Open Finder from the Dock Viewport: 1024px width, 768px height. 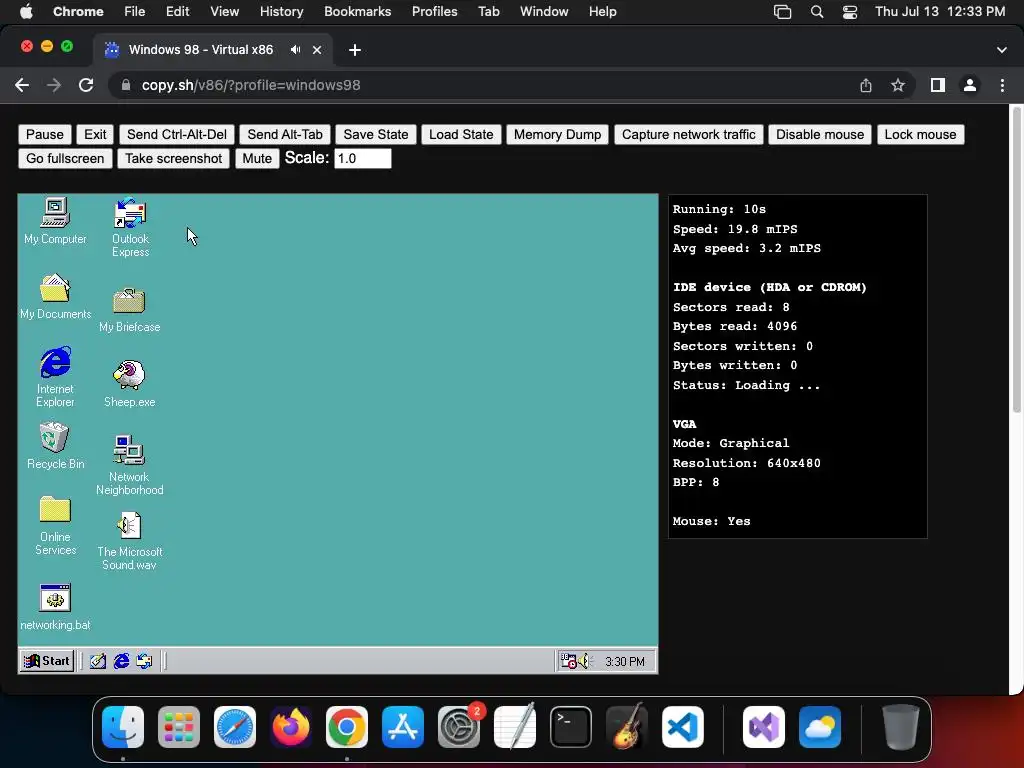pyautogui.click(x=123, y=727)
